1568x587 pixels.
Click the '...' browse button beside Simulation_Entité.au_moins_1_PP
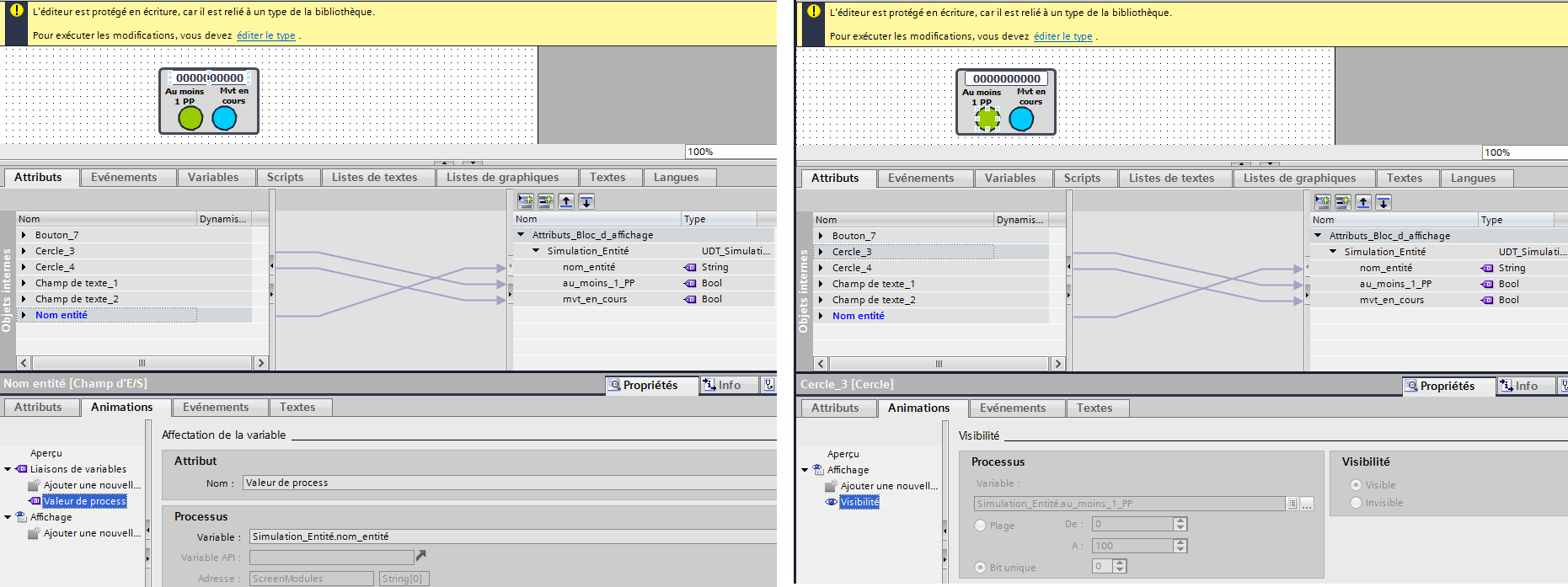(x=1307, y=504)
